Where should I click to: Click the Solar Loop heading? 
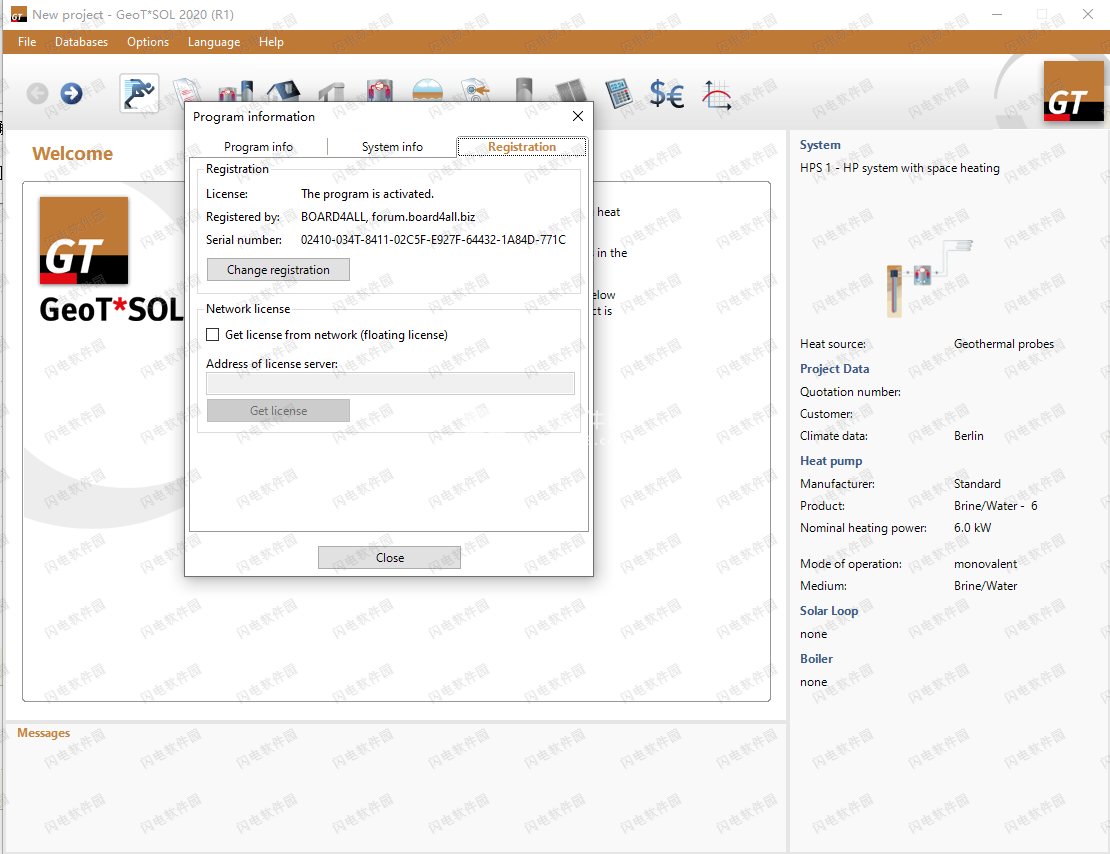[x=828, y=610]
